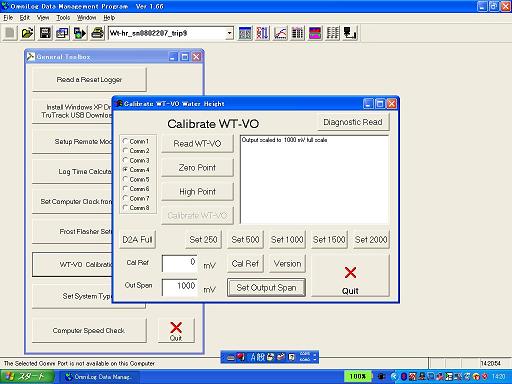
Task: Select the Comm 4 radio button
Action: point(125,169)
